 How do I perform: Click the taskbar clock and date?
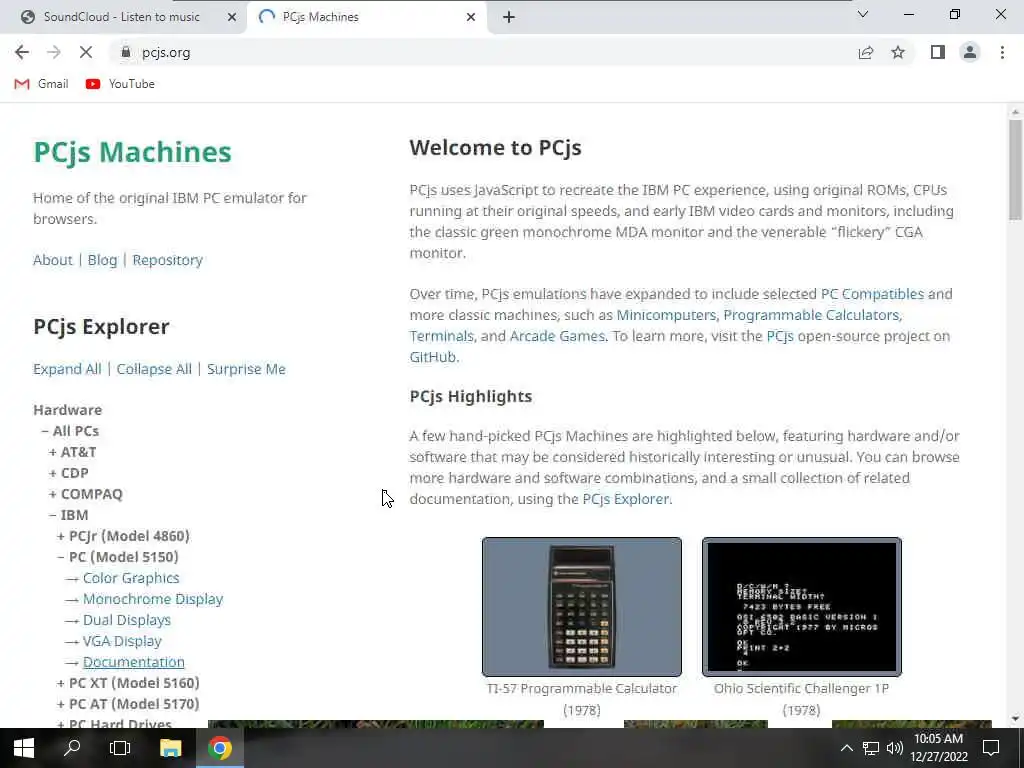tap(938, 748)
